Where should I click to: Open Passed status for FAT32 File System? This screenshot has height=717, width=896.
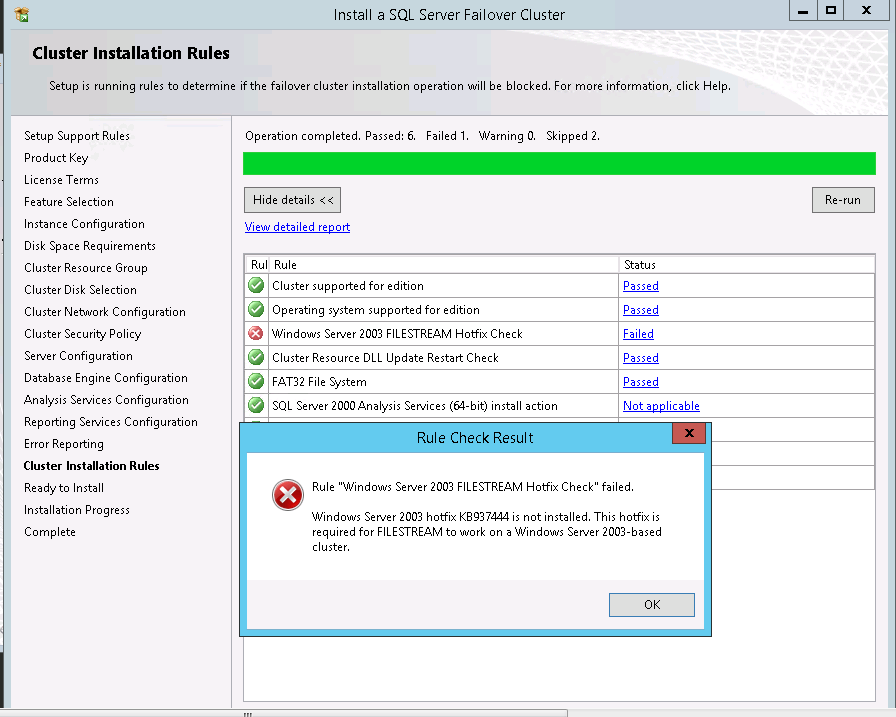[641, 382]
